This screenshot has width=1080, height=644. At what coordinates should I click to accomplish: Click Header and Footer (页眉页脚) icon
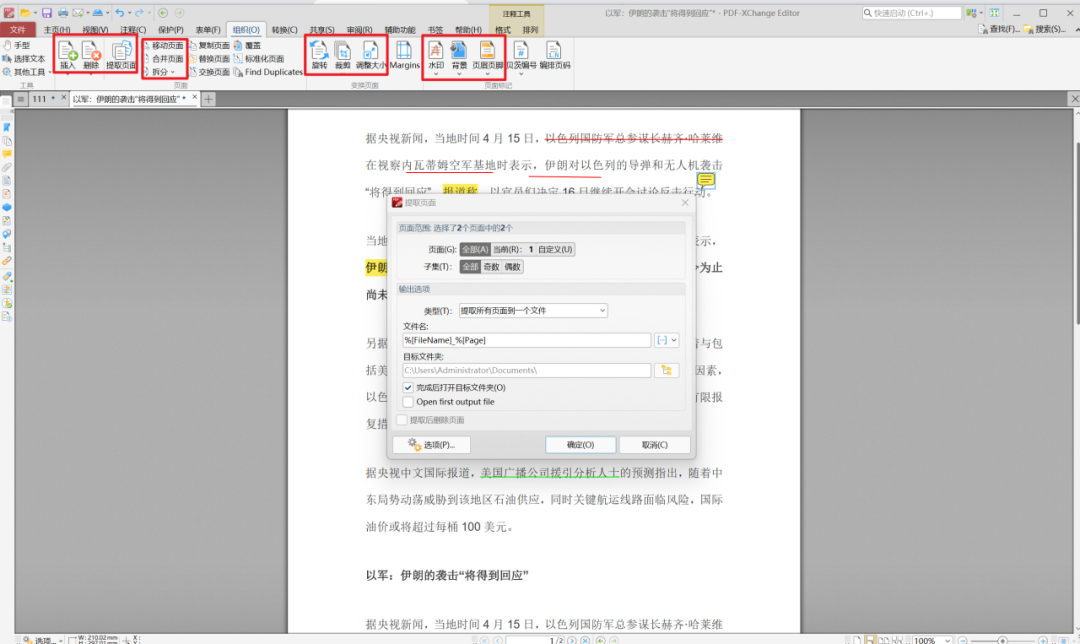(x=487, y=54)
